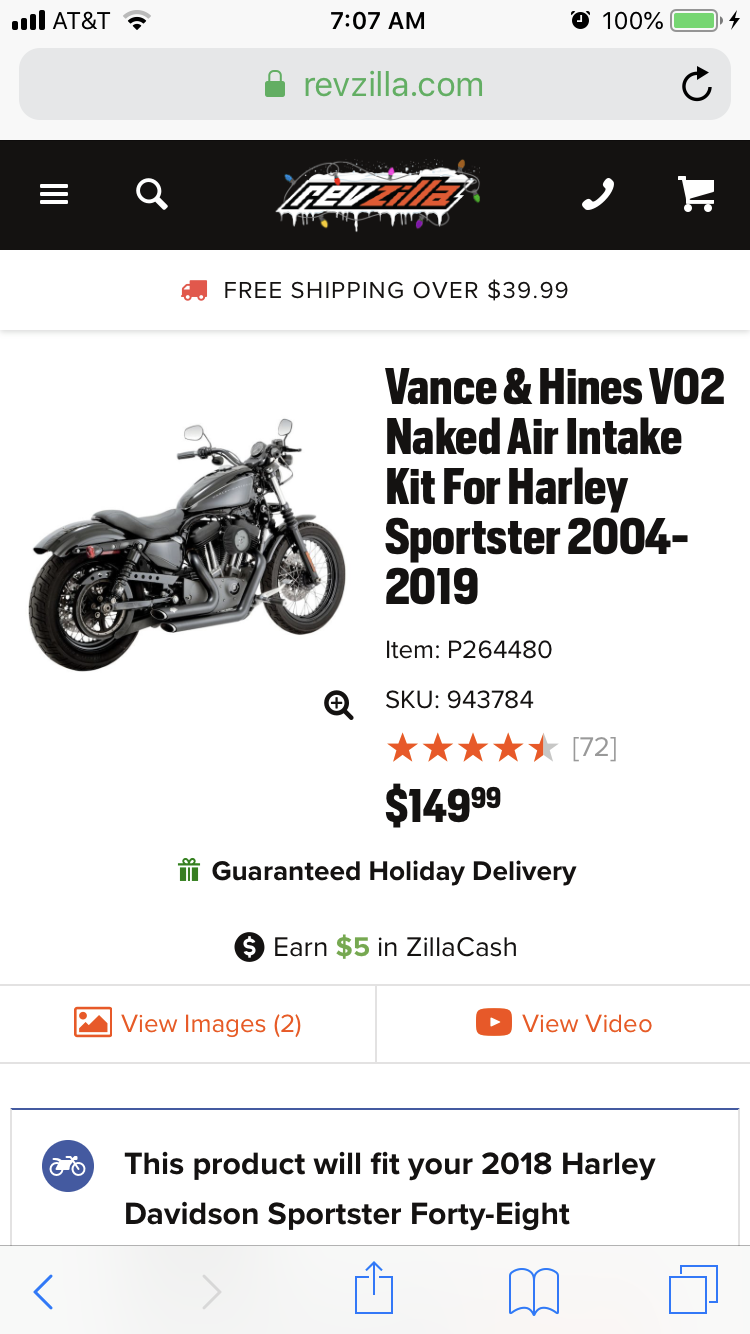
Task: Open the shopping cart
Action: pos(696,194)
